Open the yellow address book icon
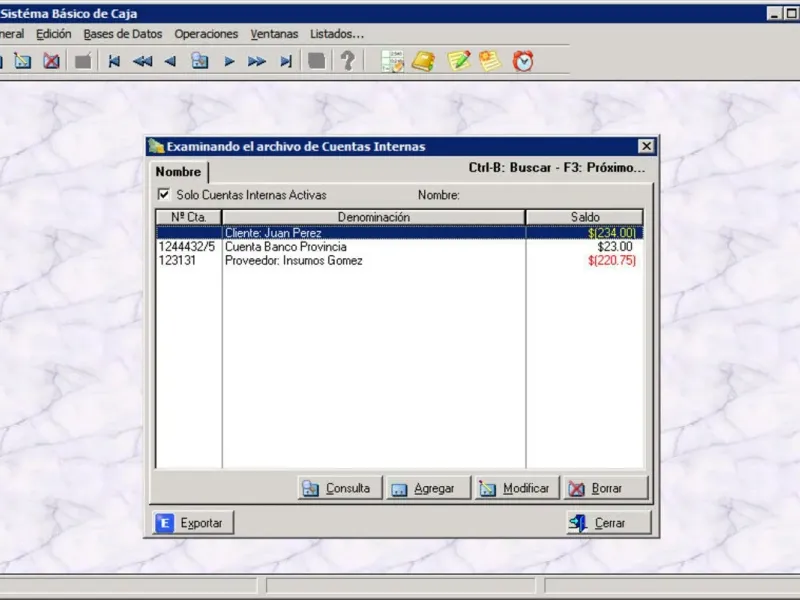The image size is (800, 600). pyautogui.click(x=423, y=61)
